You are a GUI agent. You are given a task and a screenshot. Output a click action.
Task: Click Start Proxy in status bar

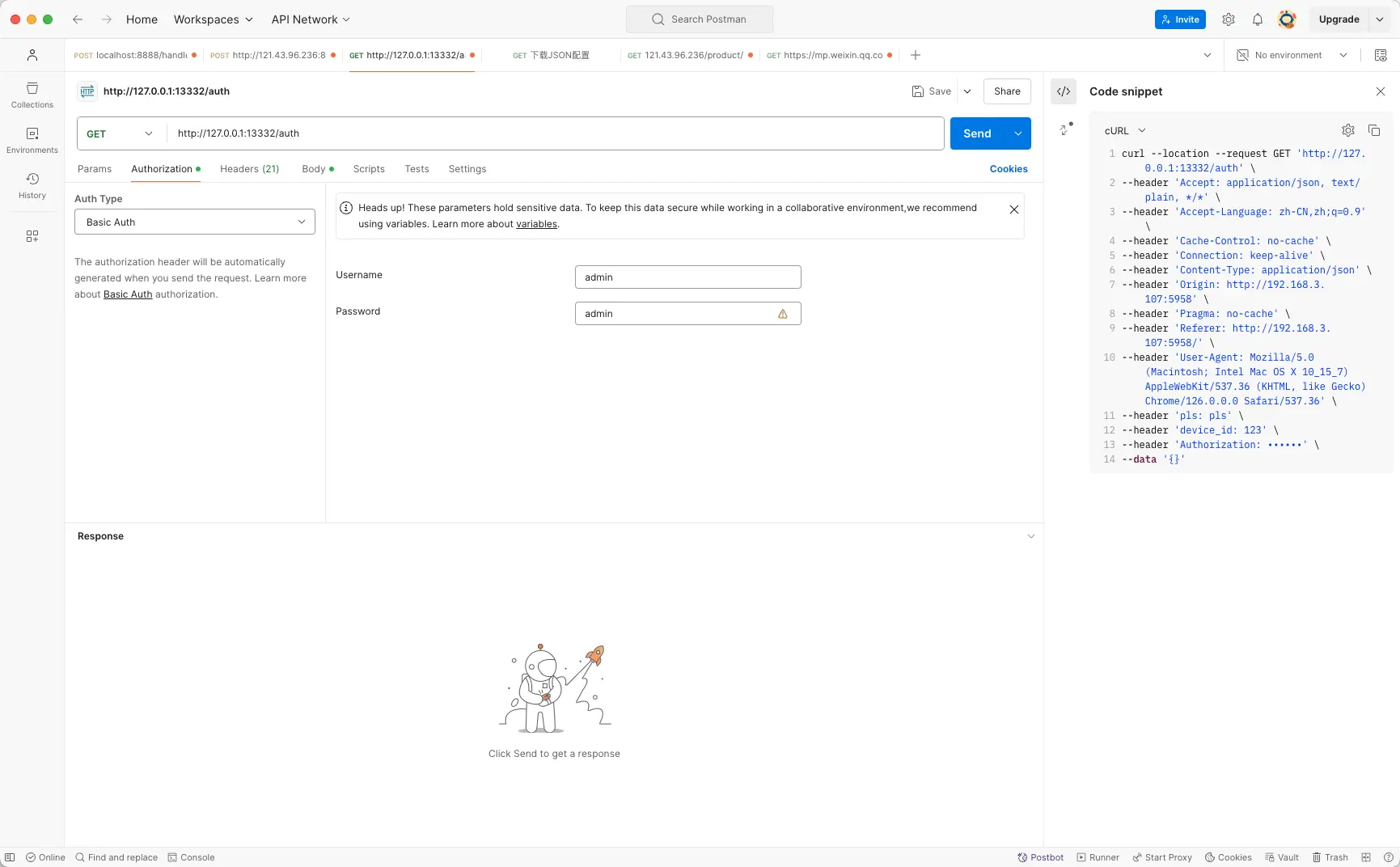(x=1162, y=857)
